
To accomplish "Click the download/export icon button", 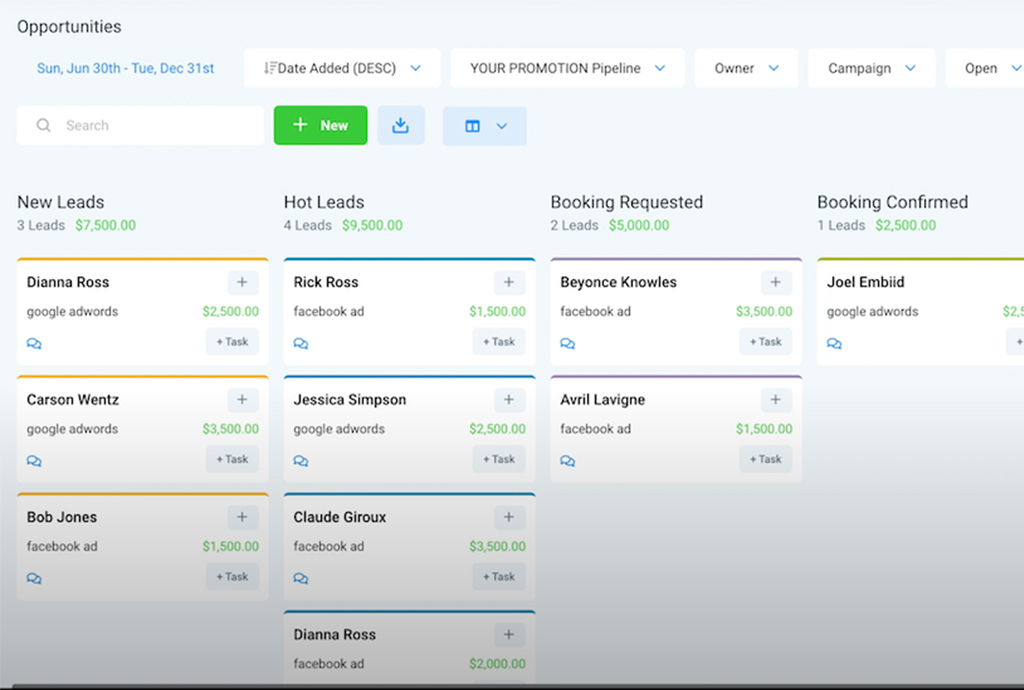I will [x=401, y=126].
